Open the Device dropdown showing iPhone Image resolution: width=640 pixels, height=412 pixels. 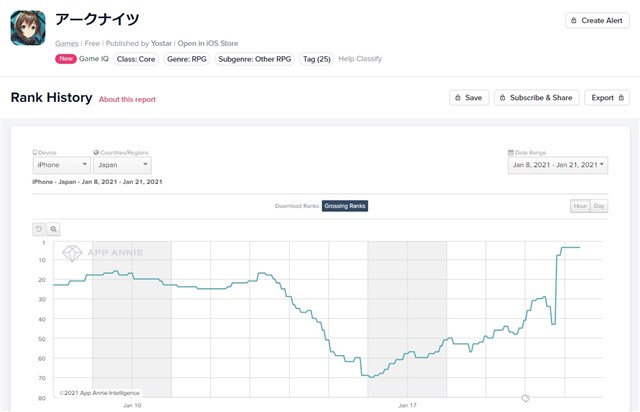point(62,165)
